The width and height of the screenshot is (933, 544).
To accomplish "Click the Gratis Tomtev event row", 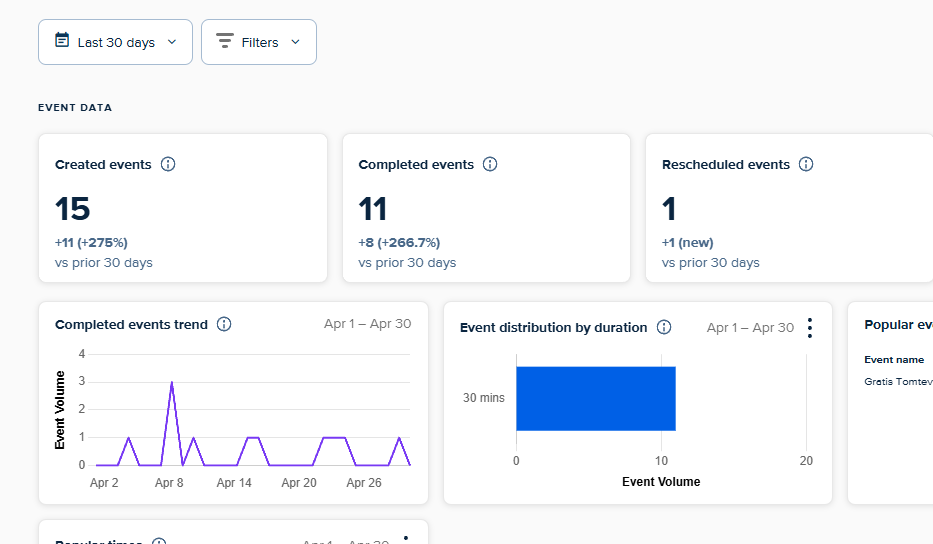I will (x=898, y=382).
